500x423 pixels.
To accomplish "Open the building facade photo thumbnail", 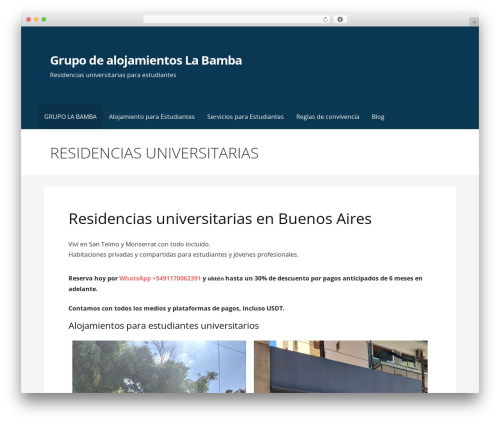I will [341, 367].
